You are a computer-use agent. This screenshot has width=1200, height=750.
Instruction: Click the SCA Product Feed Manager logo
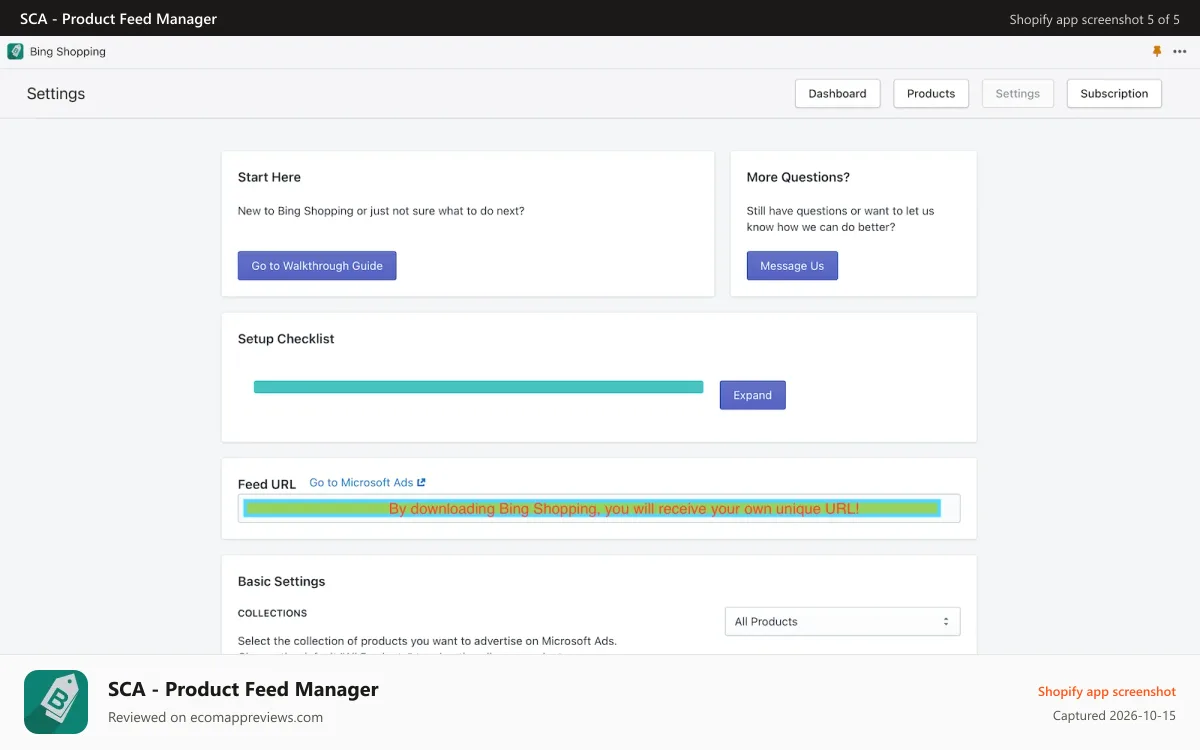[x=56, y=702]
